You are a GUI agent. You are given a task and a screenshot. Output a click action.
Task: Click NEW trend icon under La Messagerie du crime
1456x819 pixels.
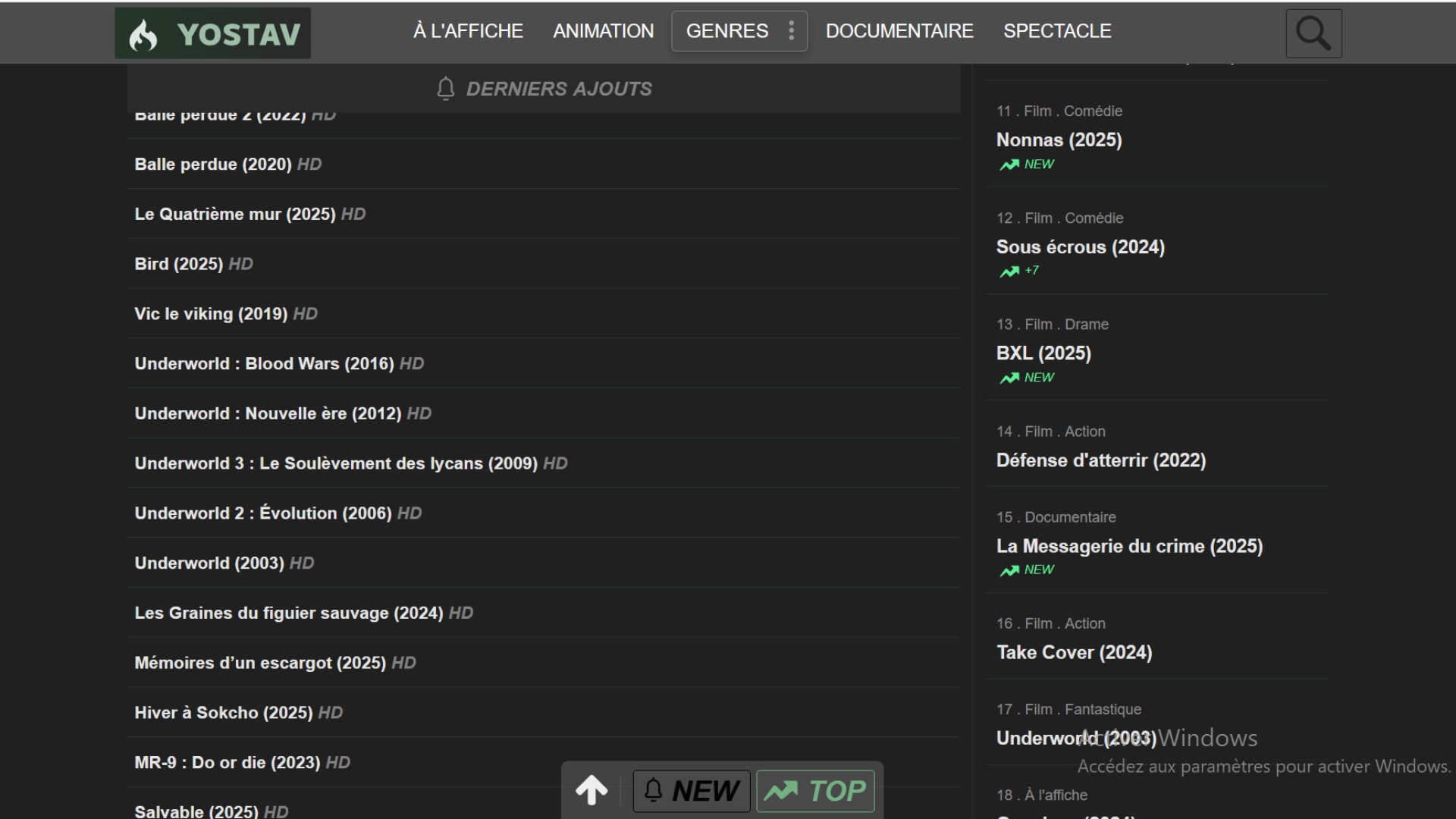(x=1009, y=570)
